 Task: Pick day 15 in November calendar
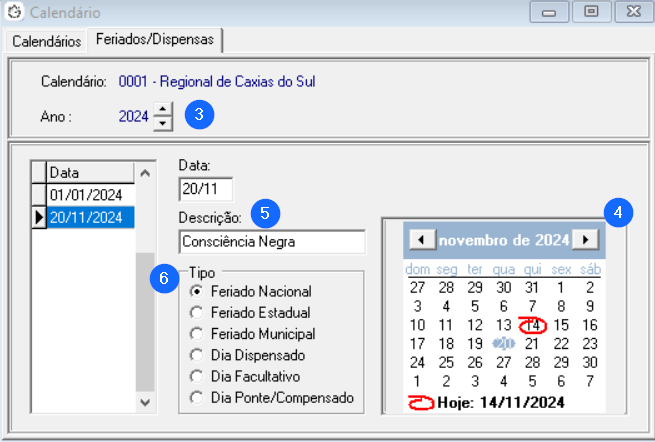pos(561,325)
